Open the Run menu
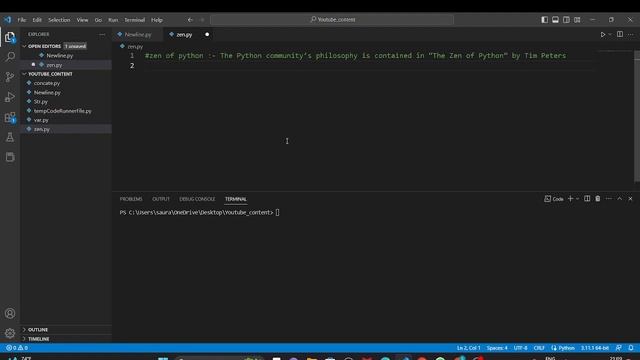The height and width of the screenshot is (360, 640). (x=113, y=20)
